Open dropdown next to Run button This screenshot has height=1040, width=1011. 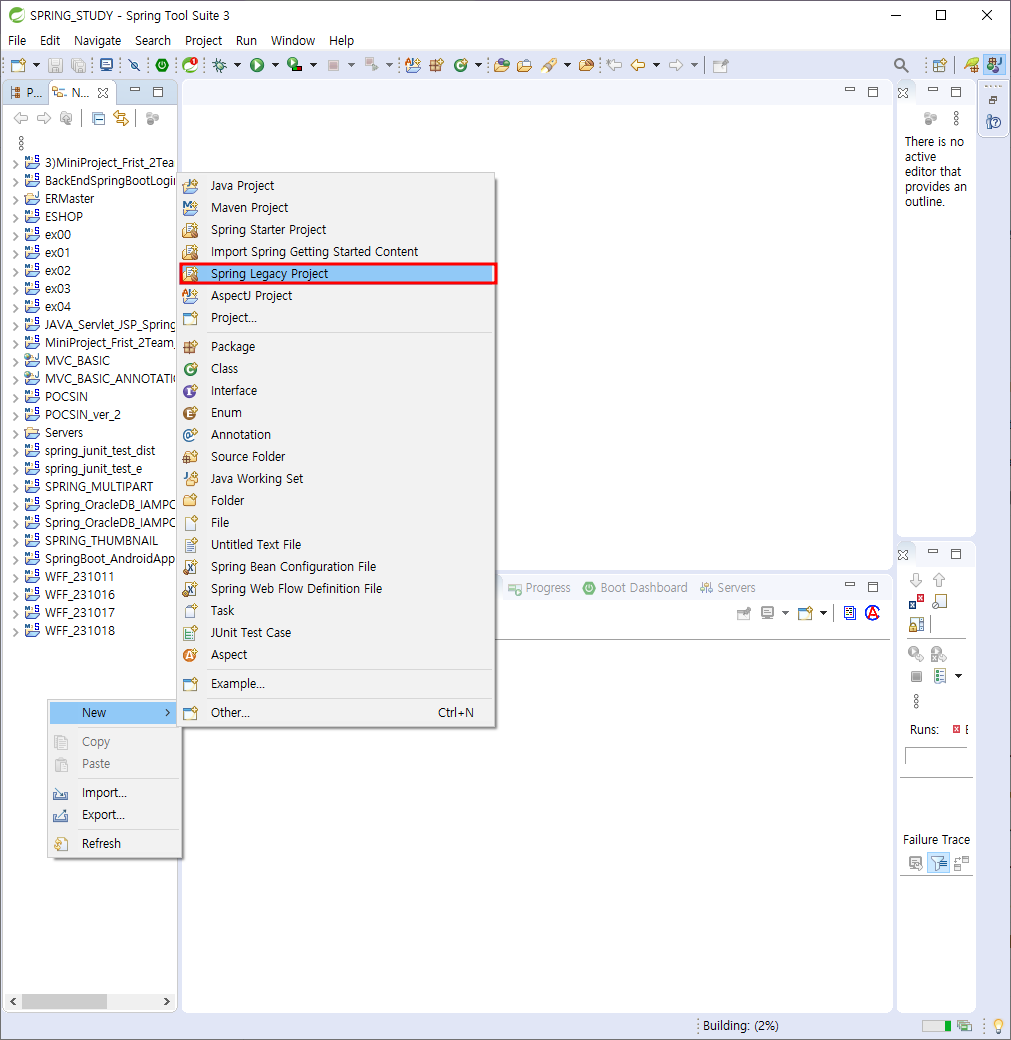click(275, 65)
